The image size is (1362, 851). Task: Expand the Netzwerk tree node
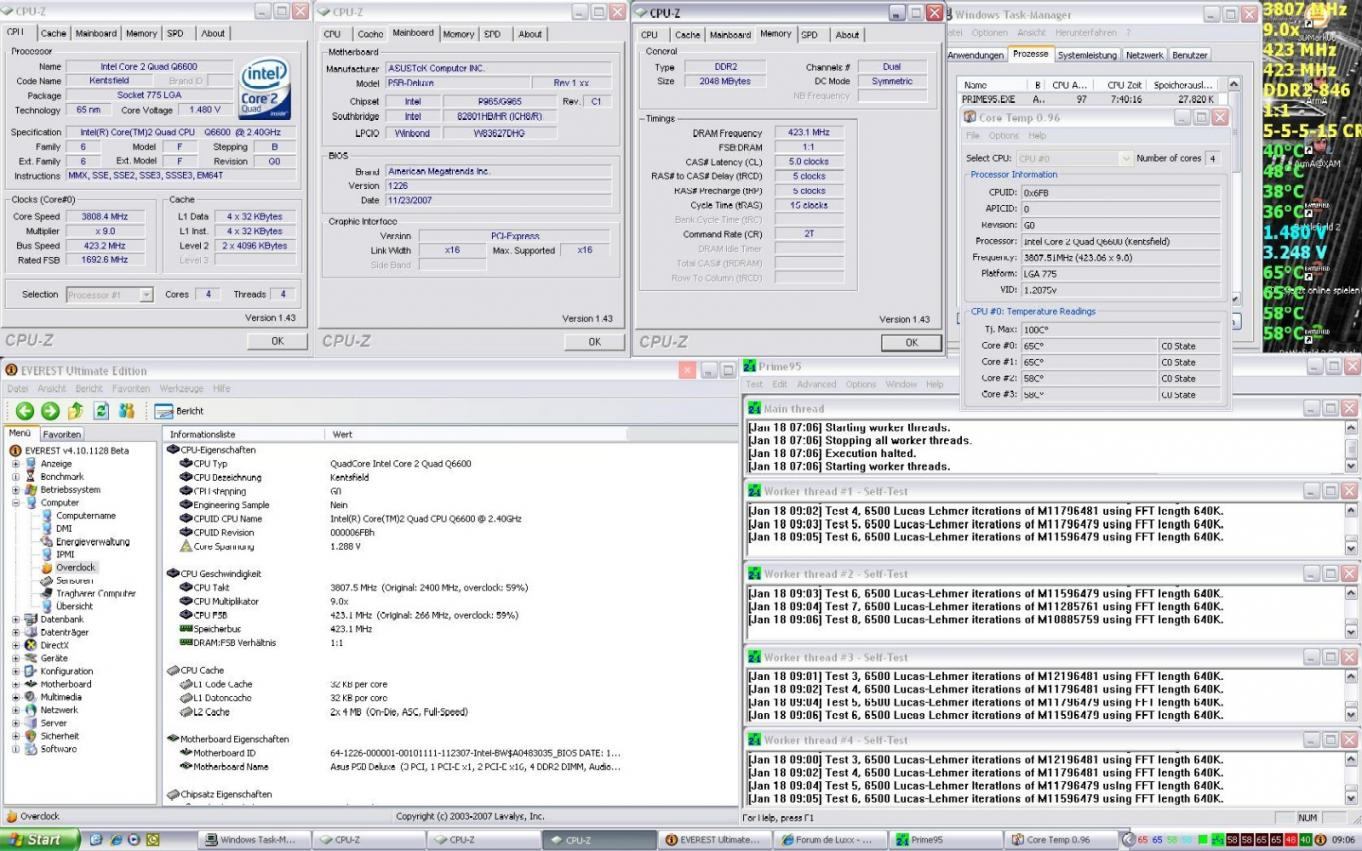coord(15,710)
